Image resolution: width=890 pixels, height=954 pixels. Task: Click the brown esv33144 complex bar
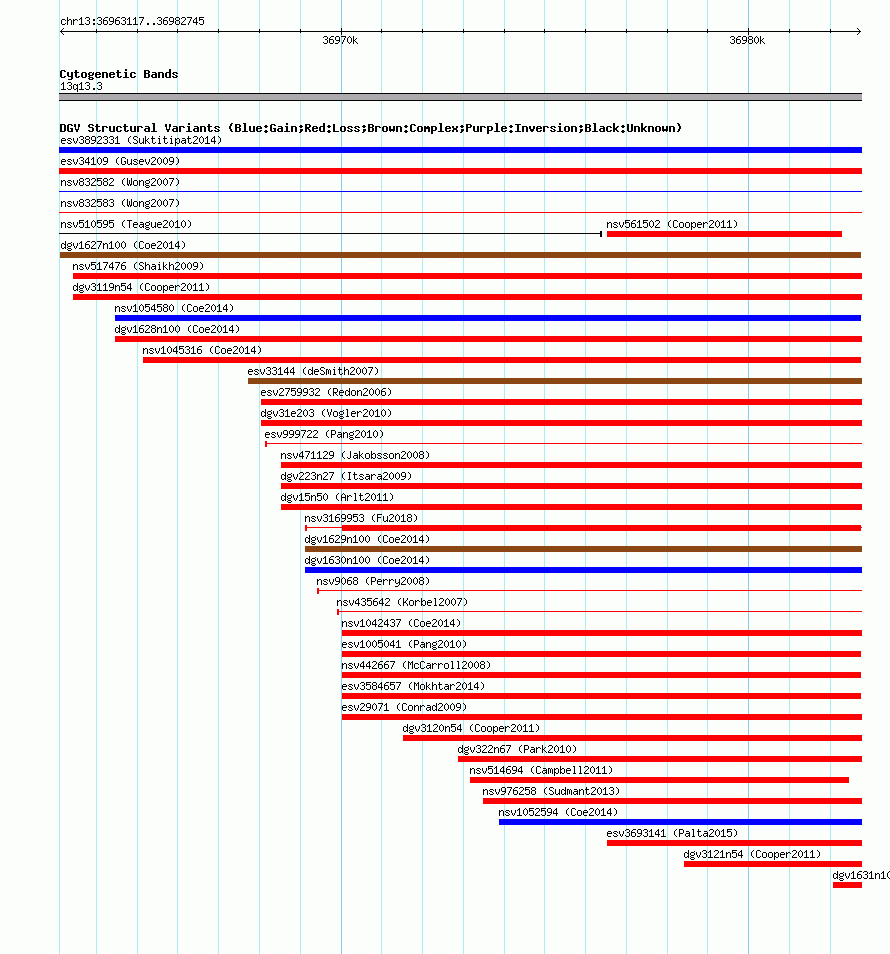(x=555, y=381)
